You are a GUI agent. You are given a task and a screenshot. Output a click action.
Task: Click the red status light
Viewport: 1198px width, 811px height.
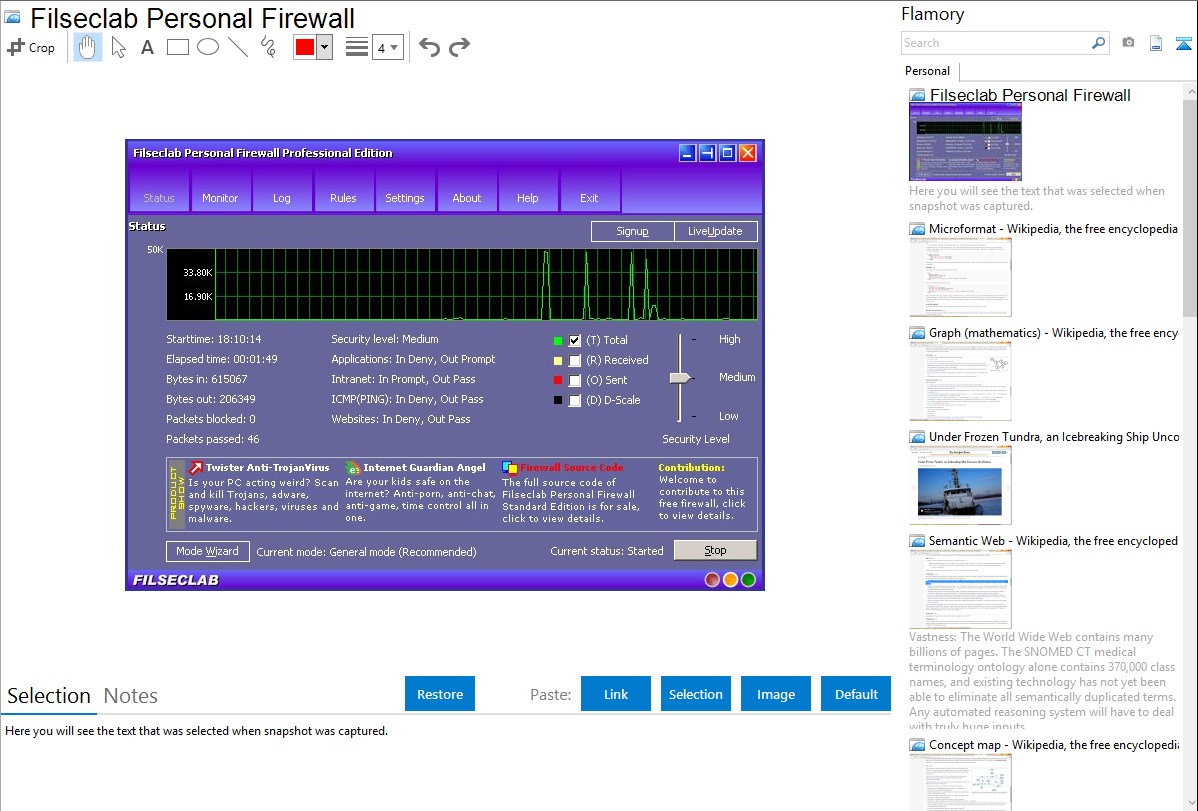[x=712, y=579]
